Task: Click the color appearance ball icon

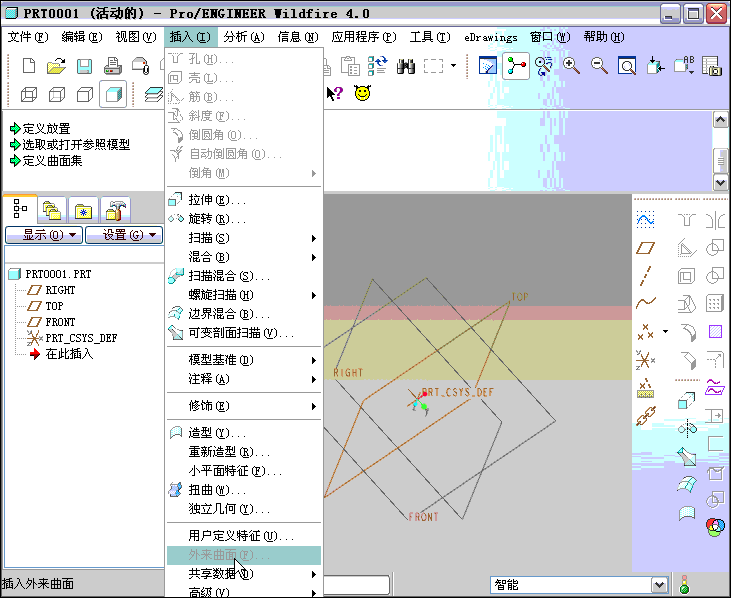Action: coord(715,527)
